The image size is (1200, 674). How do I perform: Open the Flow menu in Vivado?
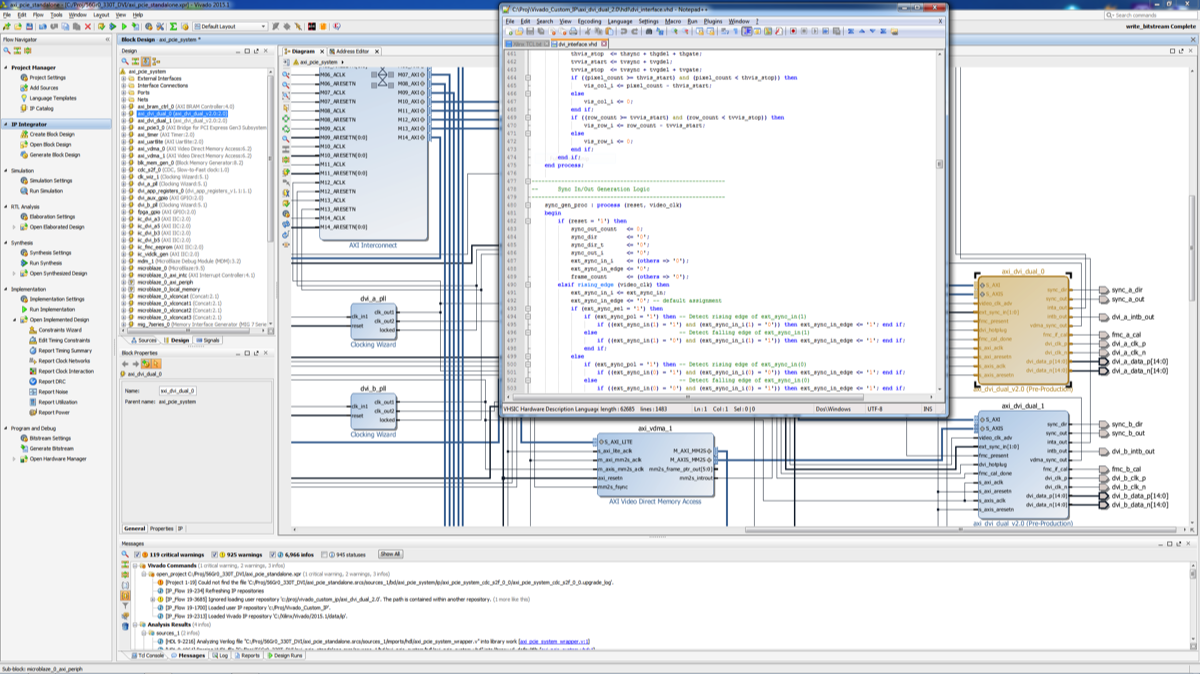click(x=38, y=15)
